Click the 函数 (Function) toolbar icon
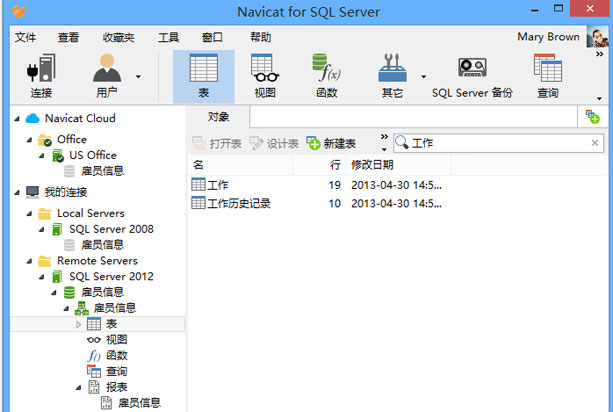Viewport: 613px width, 412px height. 326,76
